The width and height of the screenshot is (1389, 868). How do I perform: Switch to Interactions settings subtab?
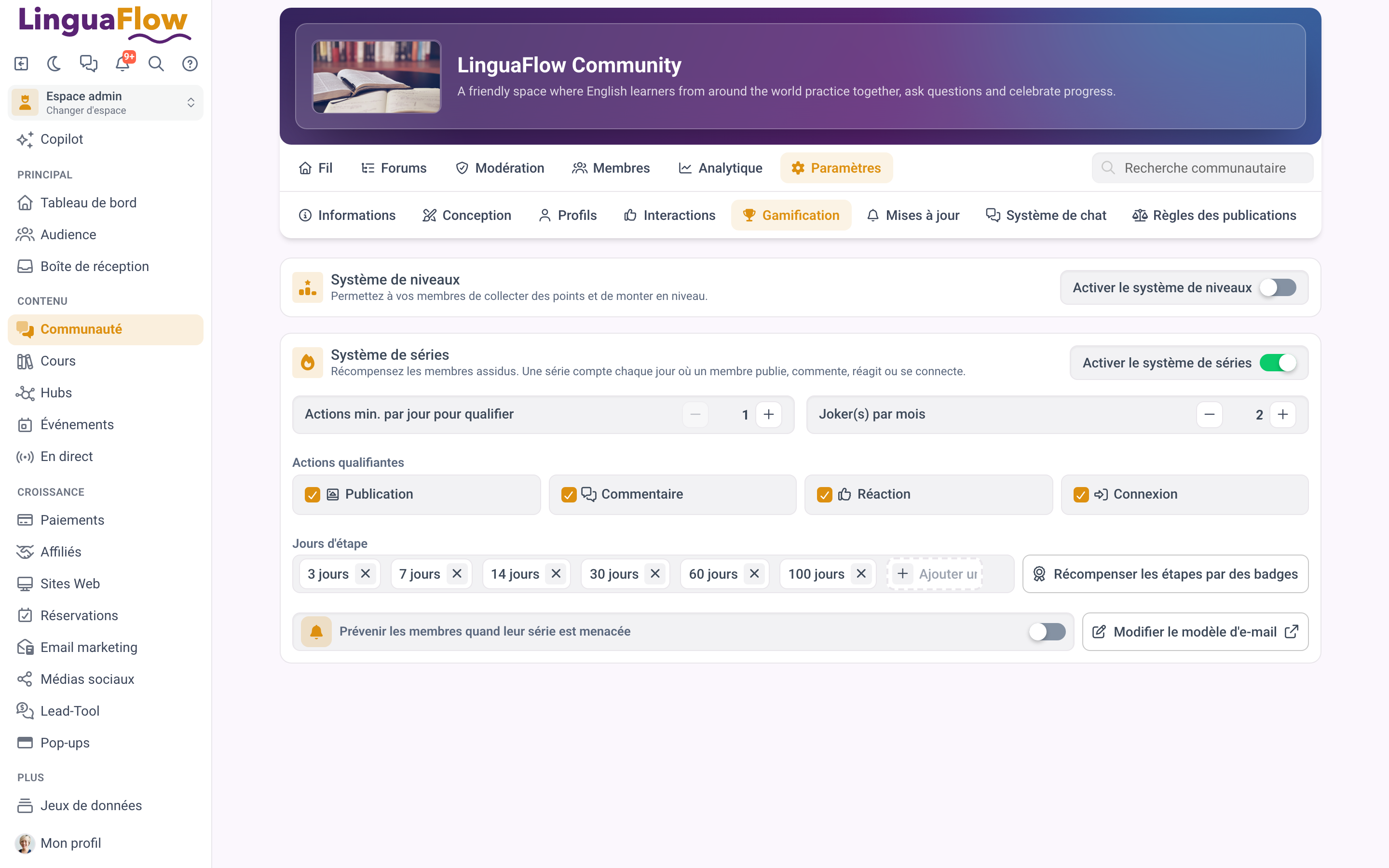pos(670,215)
